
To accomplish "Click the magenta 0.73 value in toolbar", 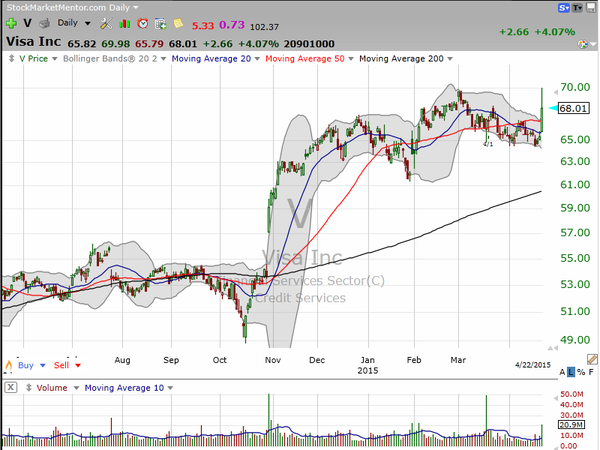I will click(232, 25).
